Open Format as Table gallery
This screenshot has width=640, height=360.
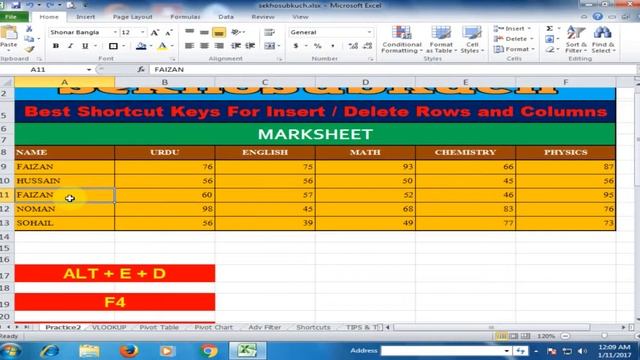click(441, 39)
